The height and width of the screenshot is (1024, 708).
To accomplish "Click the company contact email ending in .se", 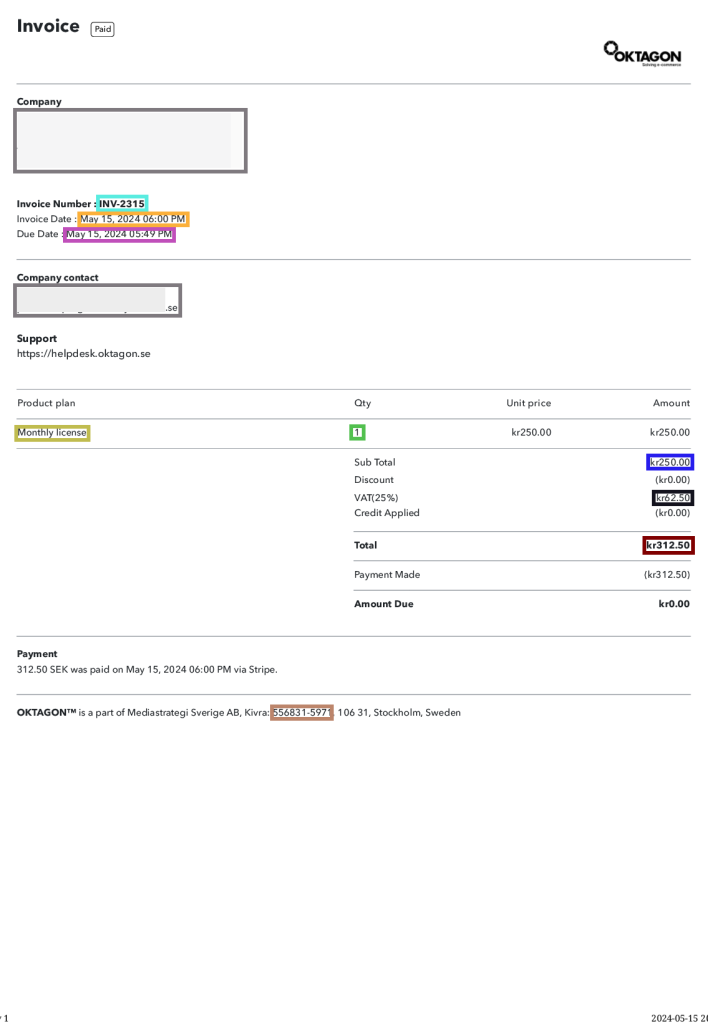I will (x=98, y=300).
